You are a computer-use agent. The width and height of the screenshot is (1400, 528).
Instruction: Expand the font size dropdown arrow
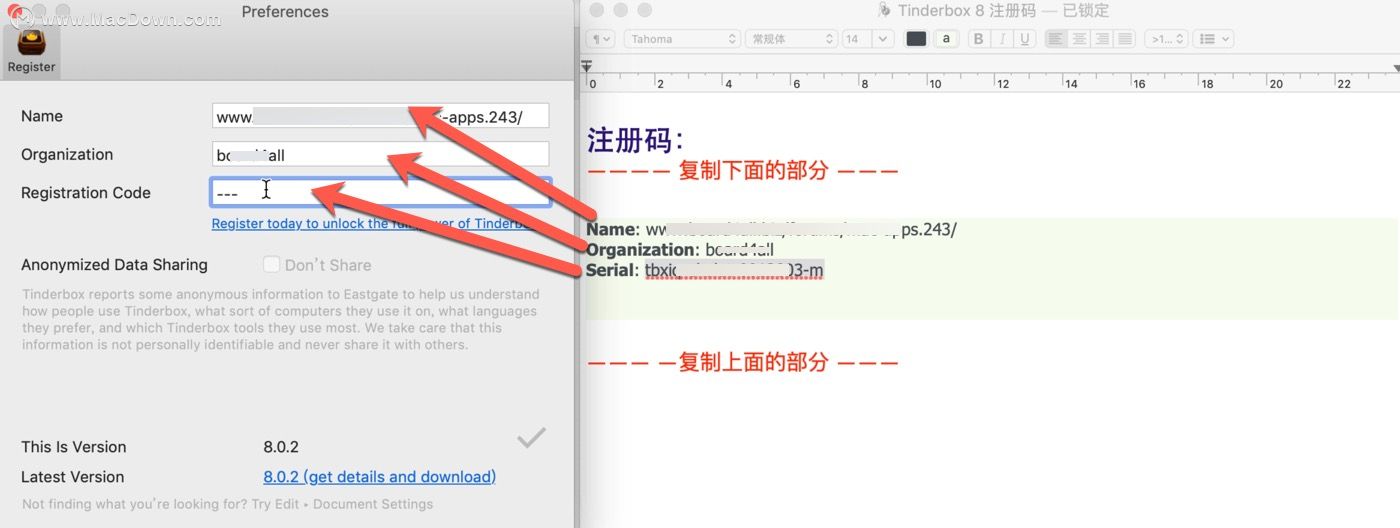pyautogui.click(x=883, y=39)
